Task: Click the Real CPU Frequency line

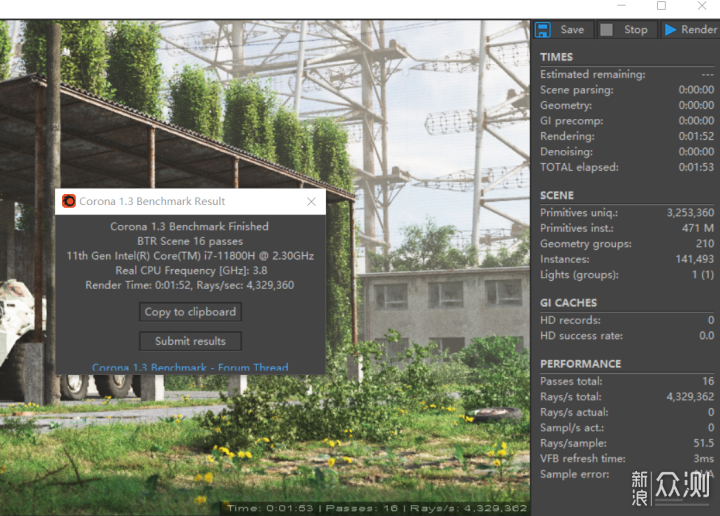Action: point(191,270)
